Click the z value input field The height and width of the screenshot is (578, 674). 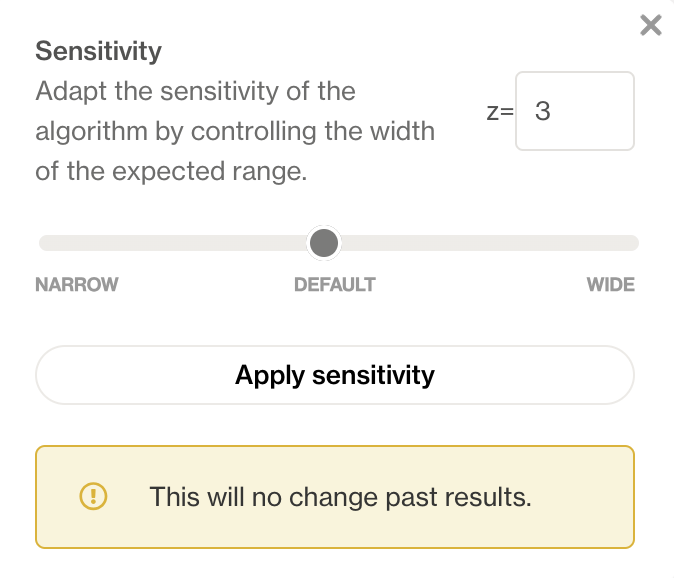pyautogui.click(x=575, y=111)
